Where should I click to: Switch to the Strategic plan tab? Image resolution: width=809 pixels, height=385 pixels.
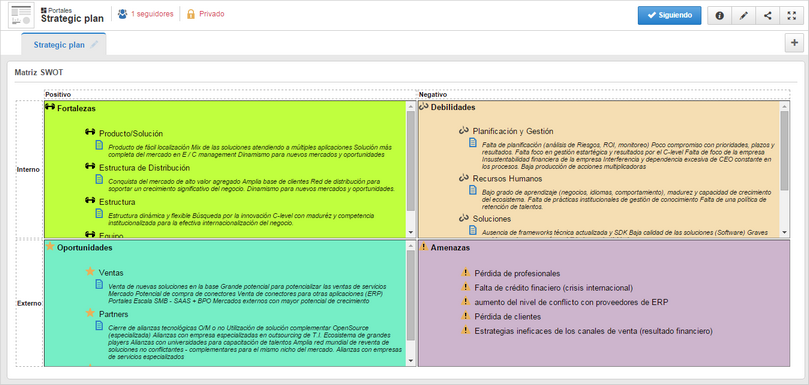click(59, 45)
